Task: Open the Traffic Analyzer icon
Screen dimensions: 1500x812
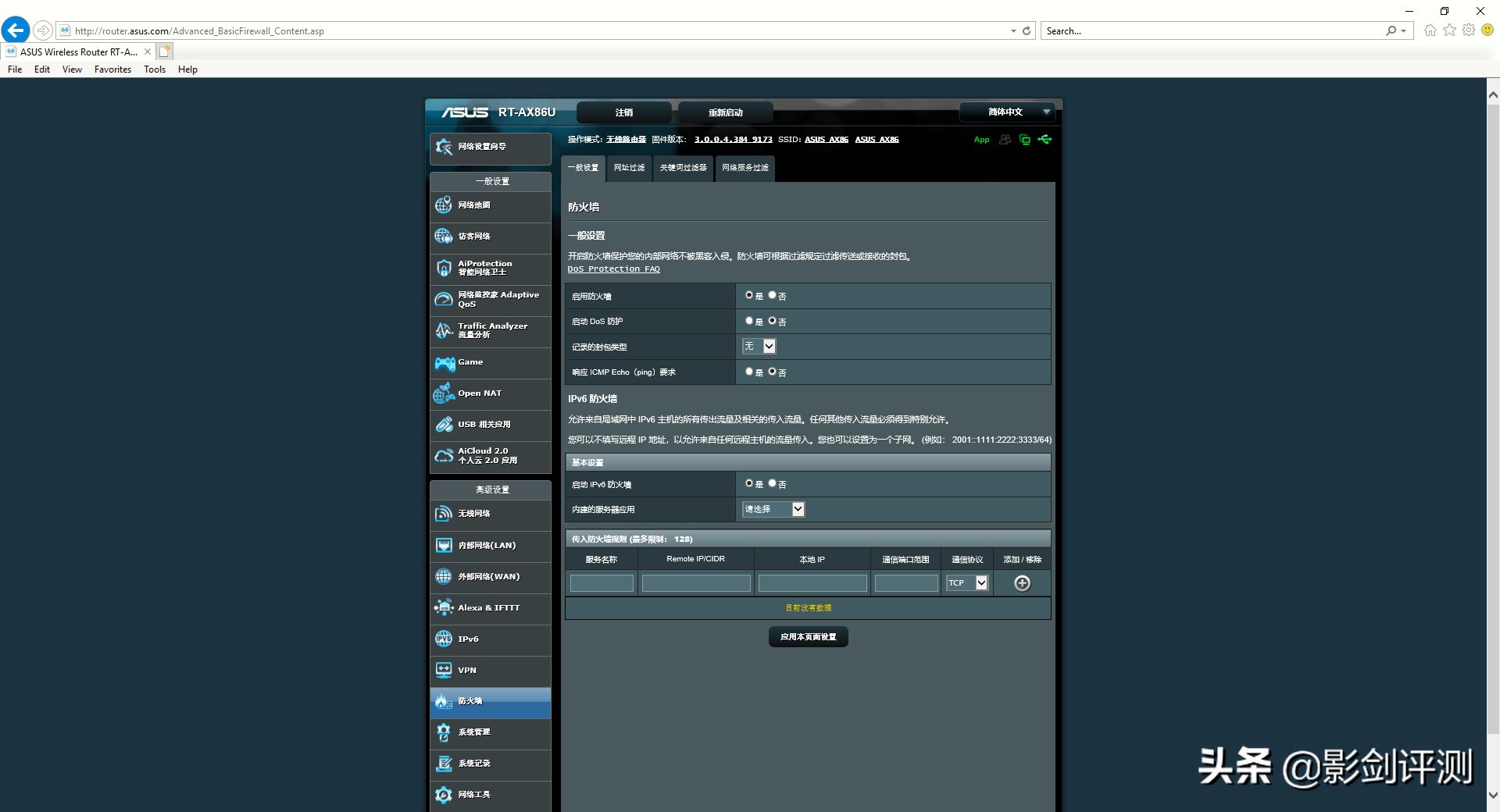Action: pos(444,330)
